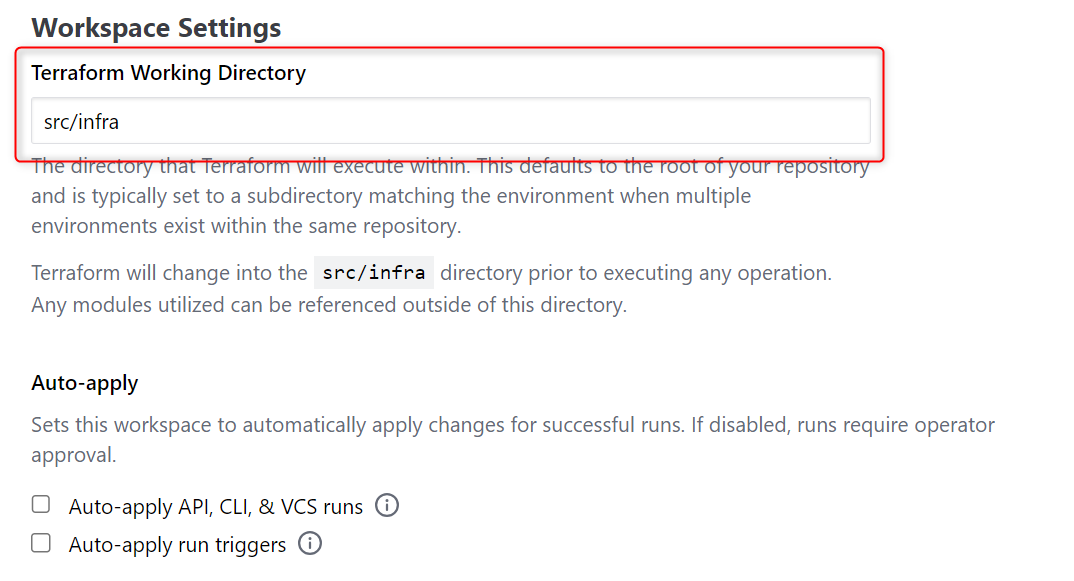
Task: Click the 'Terraform will change into the' sentence
Action: point(170,273)
